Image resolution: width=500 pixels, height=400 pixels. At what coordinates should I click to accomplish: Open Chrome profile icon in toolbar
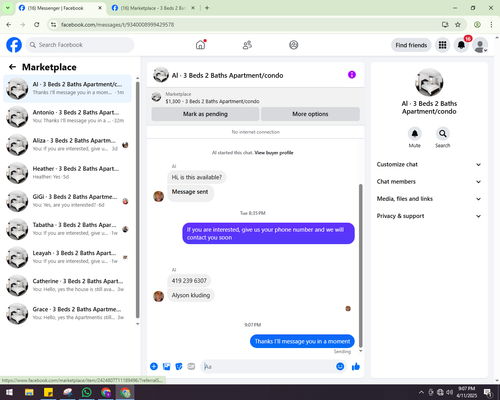click(477, 25)
